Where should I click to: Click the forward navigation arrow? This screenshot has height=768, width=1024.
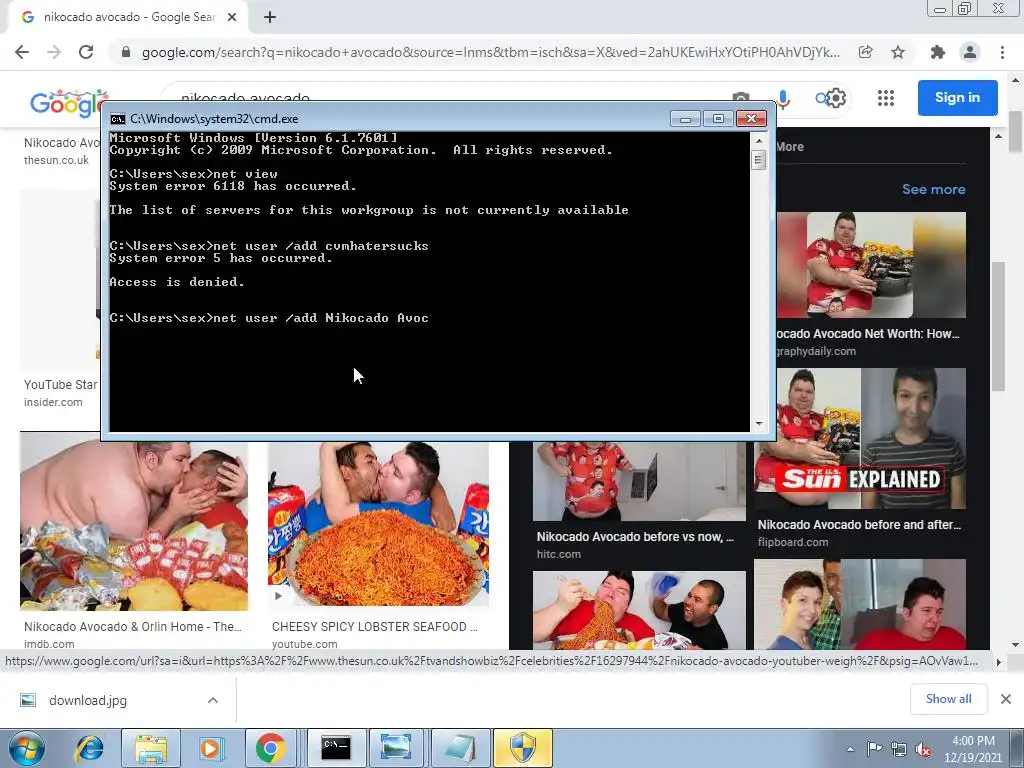pos(54,52)
